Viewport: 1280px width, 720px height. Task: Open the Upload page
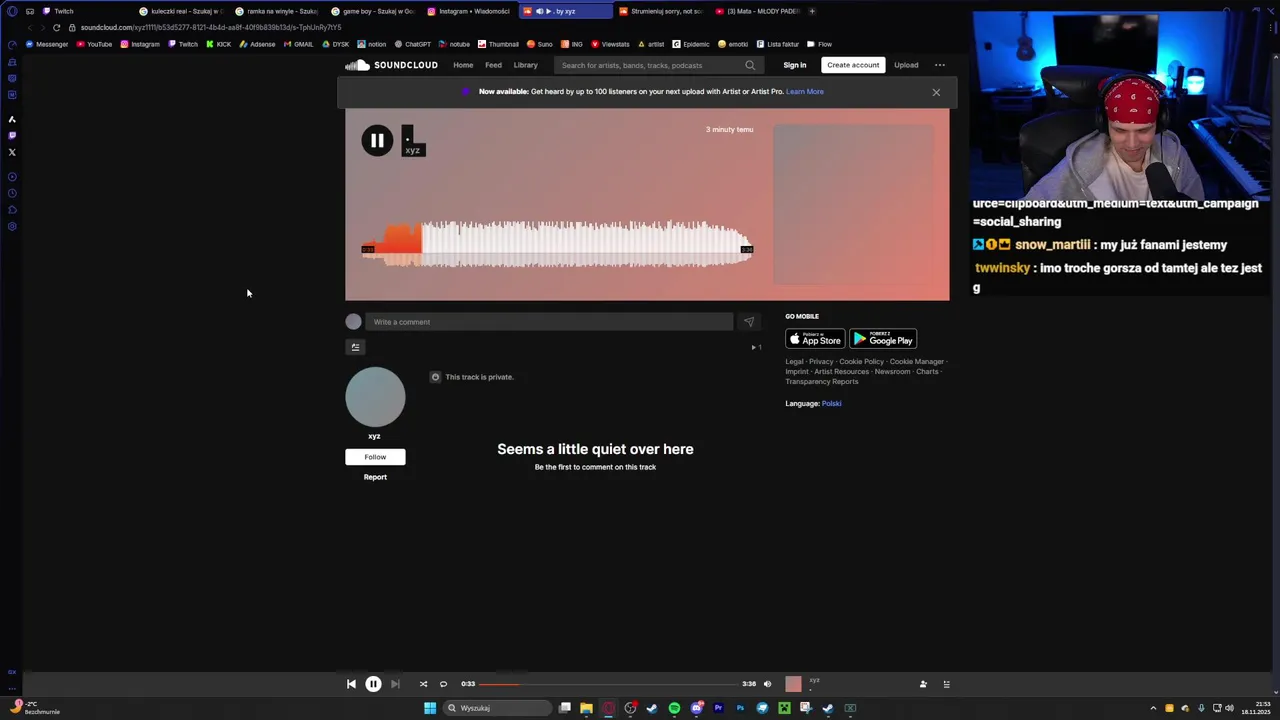tap(906, 65)
